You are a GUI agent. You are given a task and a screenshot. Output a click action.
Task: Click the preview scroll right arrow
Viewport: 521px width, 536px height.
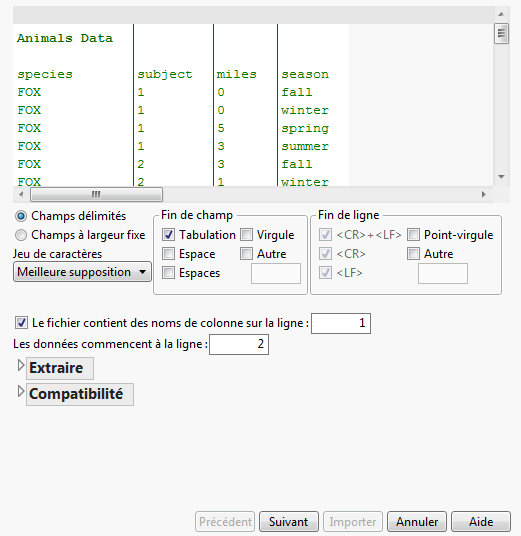pyautogui.click(x=484, y=195)
